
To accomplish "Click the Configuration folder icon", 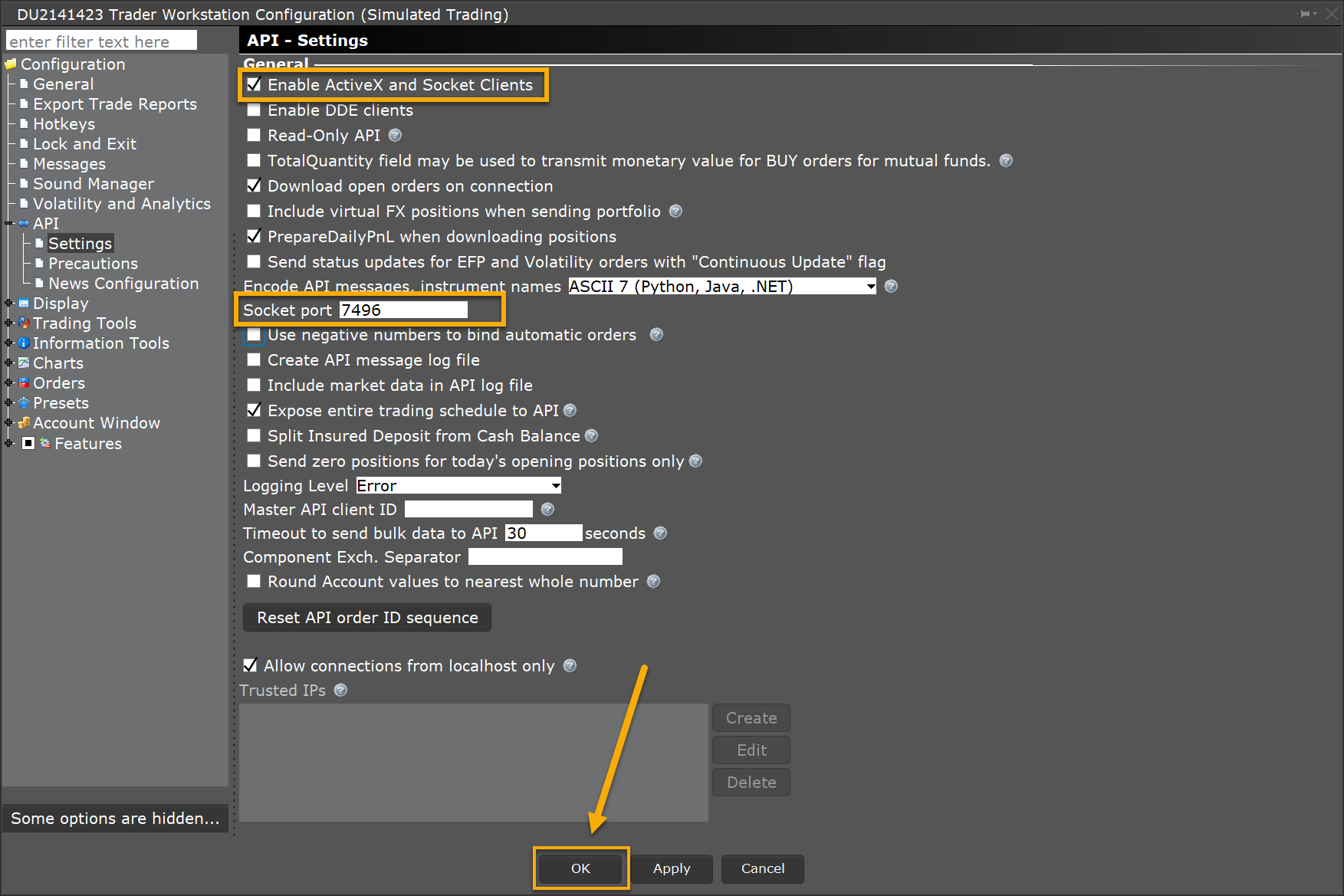I will click(11, 64).
